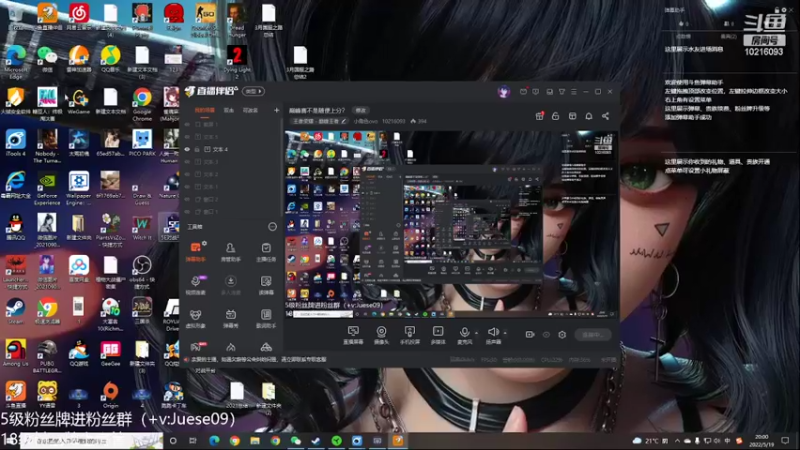Hide the 文本 4 layer with its eye icon
This screenshot has height=450, width=800.
coord(187,149)
